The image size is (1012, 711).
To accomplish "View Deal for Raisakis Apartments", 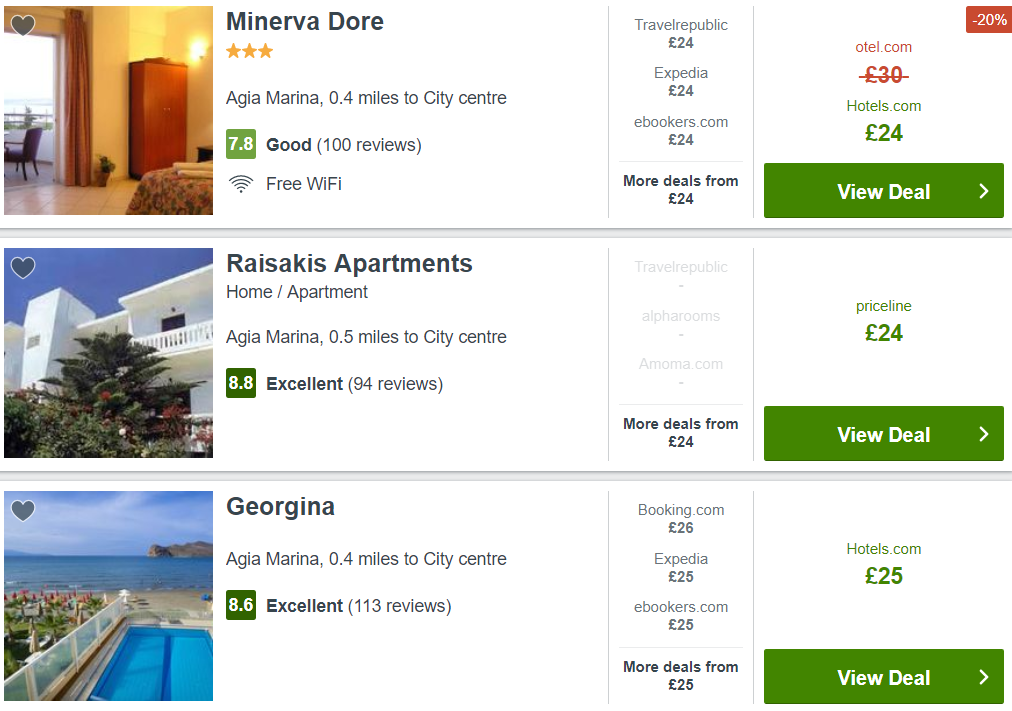I will pyautogui.click(x=884, y=434).
